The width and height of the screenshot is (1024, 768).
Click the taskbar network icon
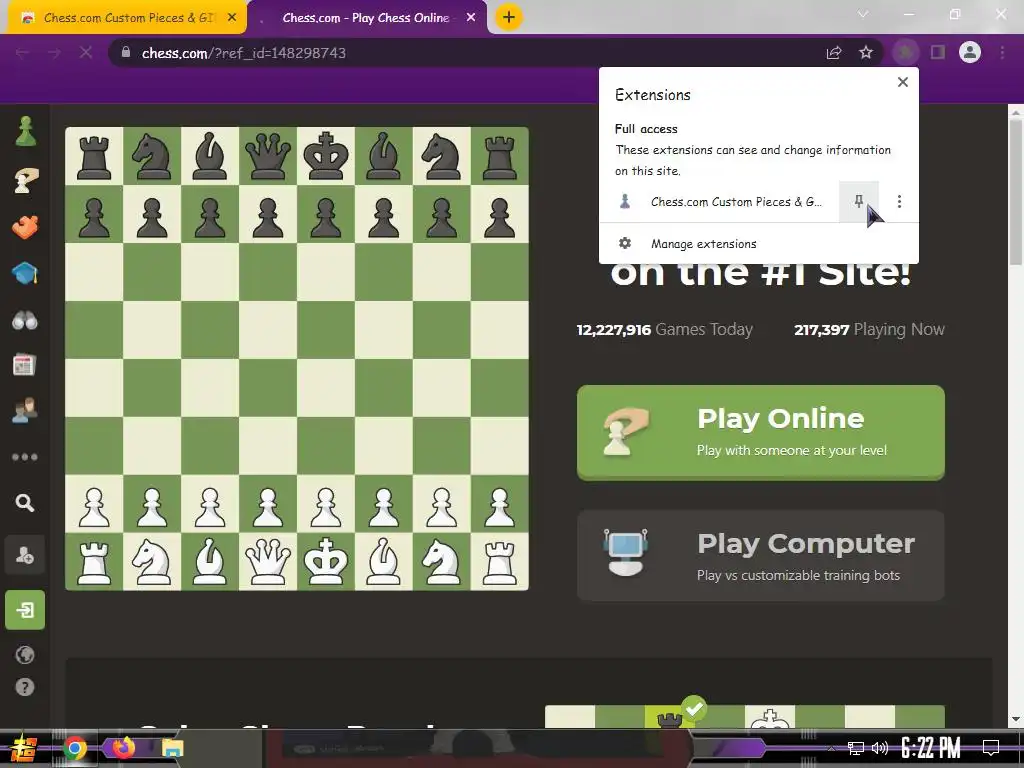(856, 748)
